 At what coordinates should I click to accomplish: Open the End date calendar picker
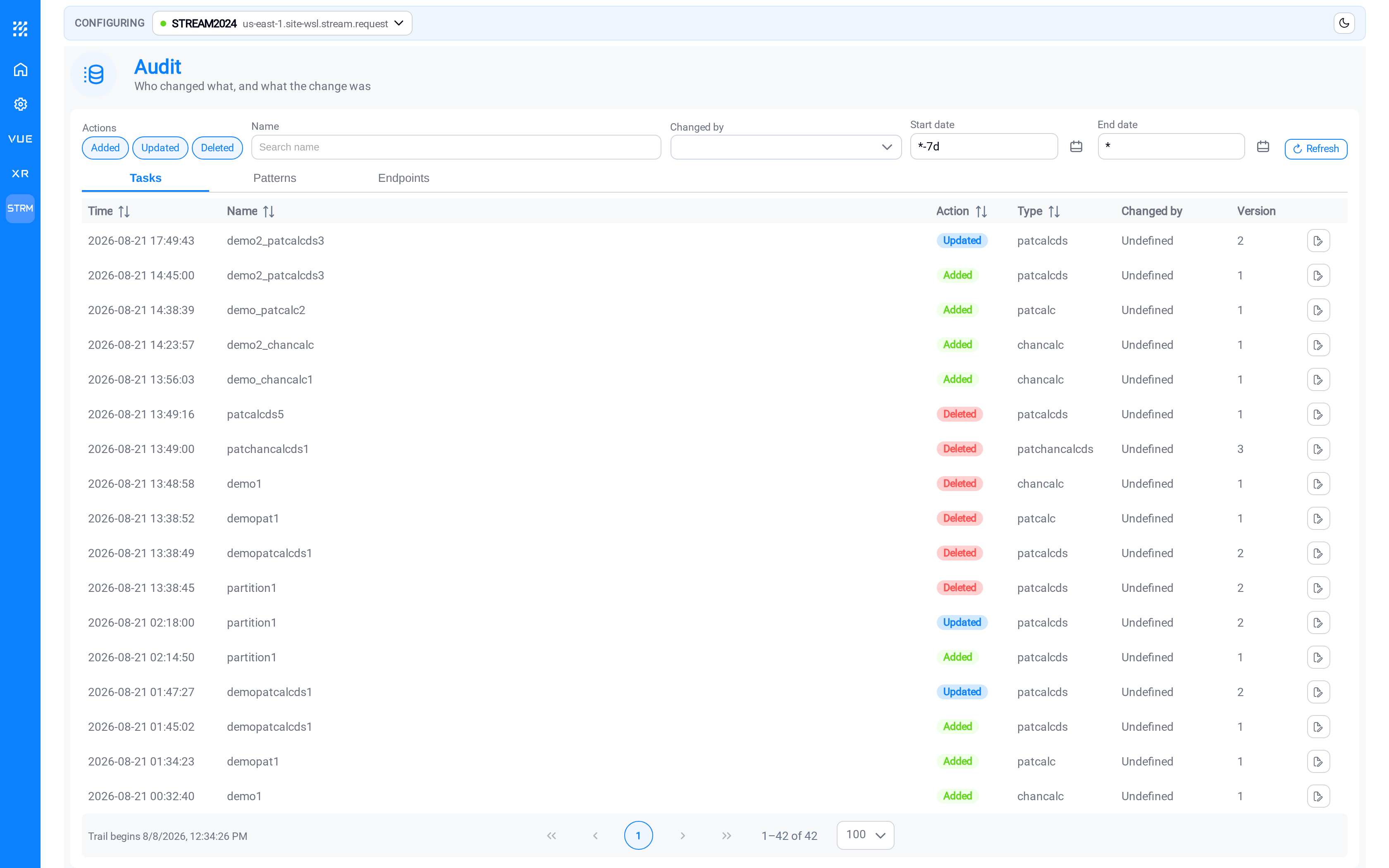[x=1263, y=147]
